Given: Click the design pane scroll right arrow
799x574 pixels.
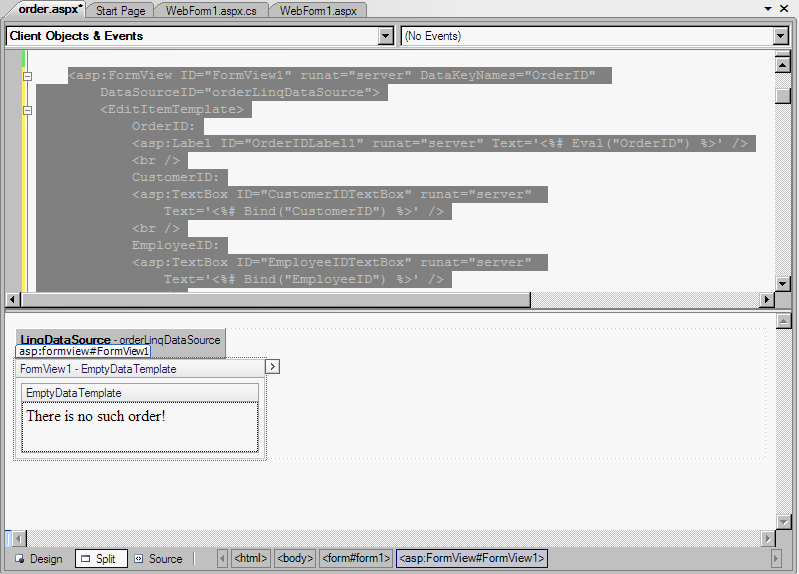Looking at the screenshot, I should pos(768,538).
